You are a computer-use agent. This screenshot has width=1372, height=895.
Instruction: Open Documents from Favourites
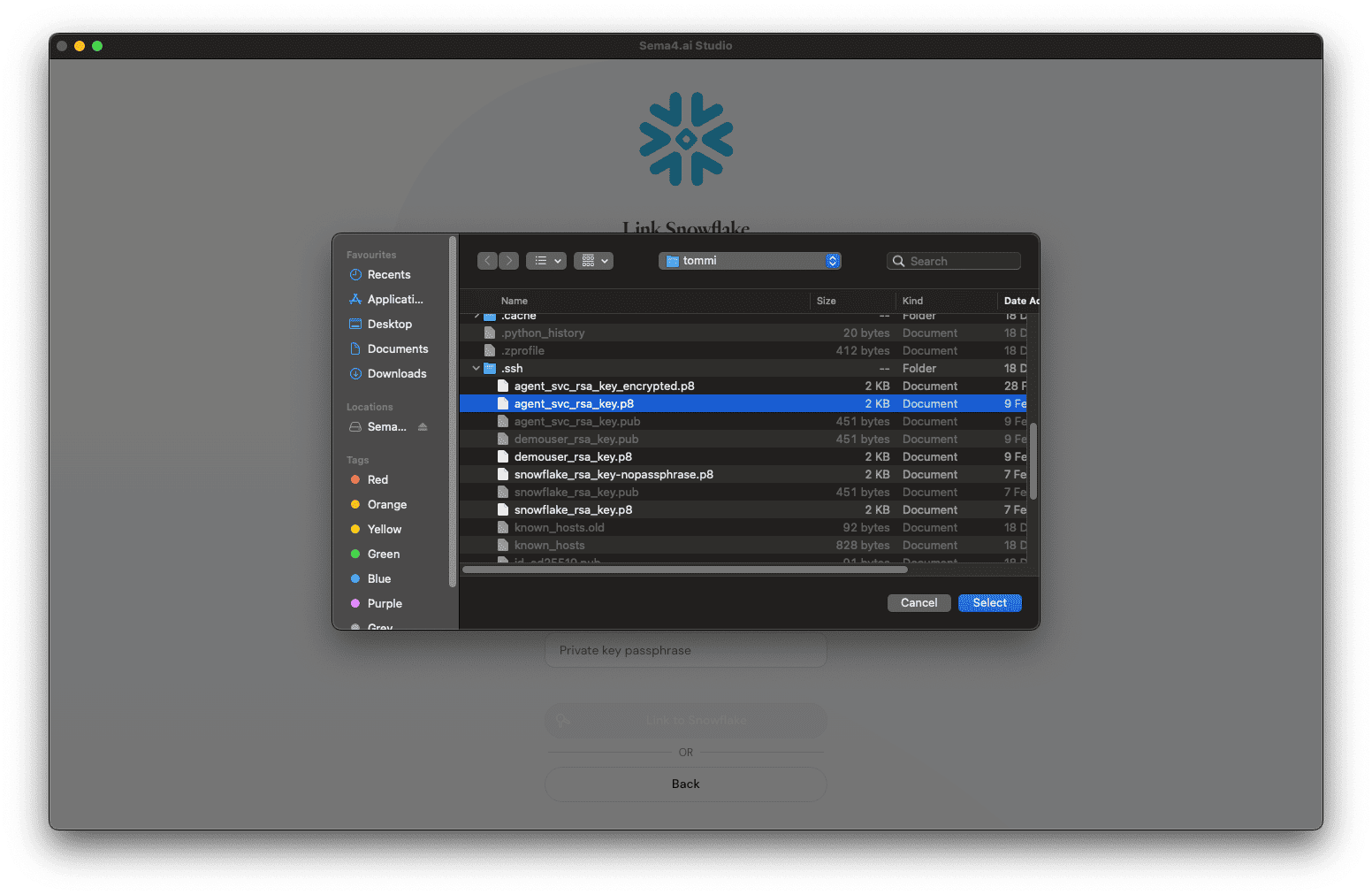pos(396,348)
